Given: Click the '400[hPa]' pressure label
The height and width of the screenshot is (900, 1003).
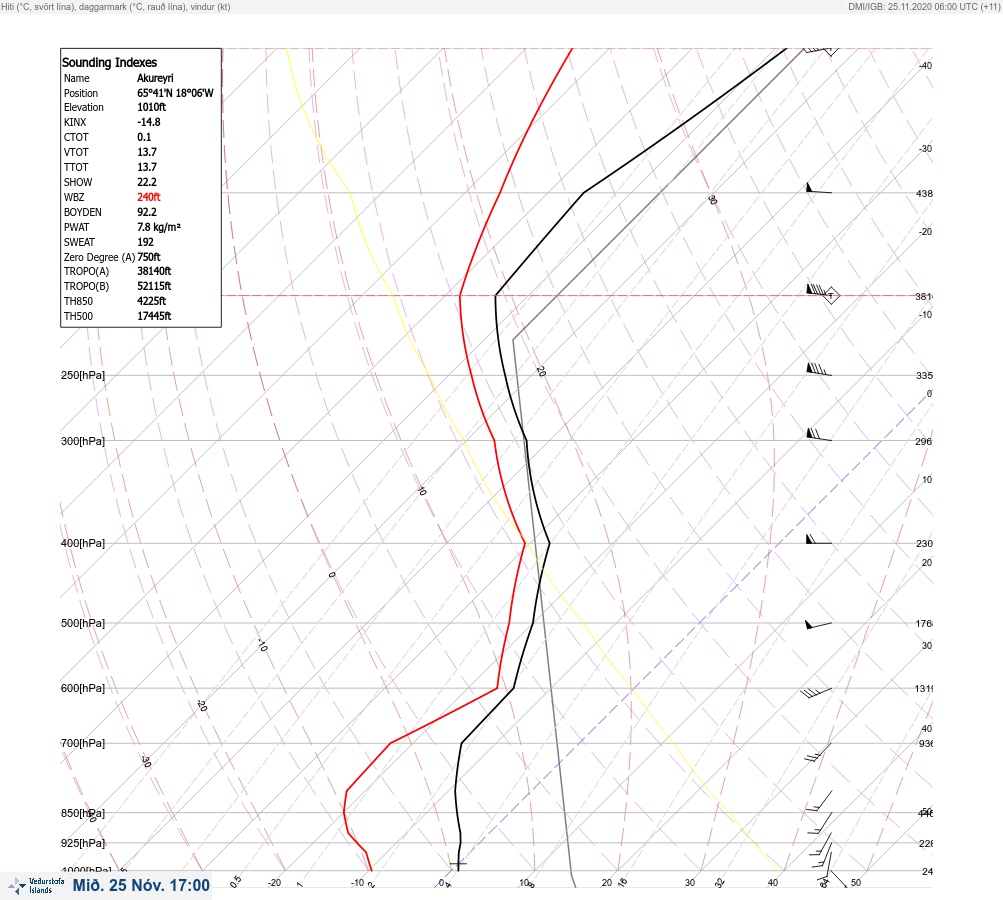Looking at the screenshot, I should (x=83, y=543).
